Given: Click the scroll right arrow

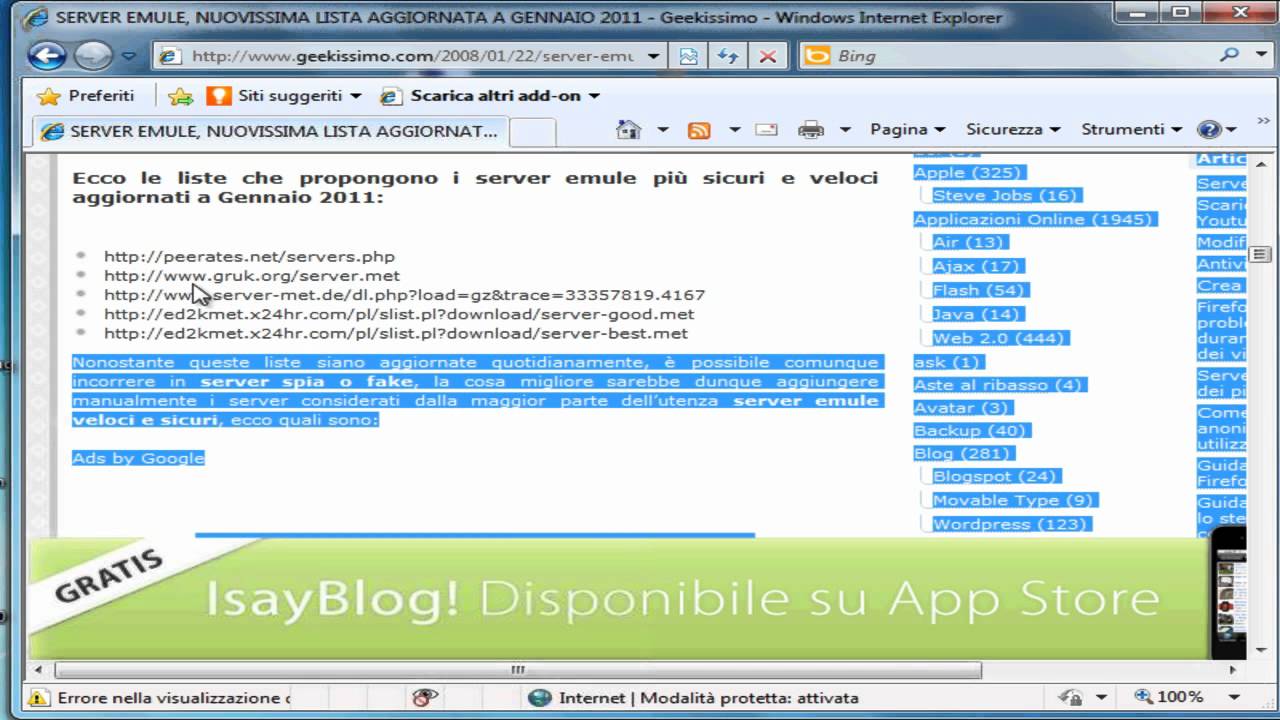Looking at the screenshot, I should click(1233, 670).
